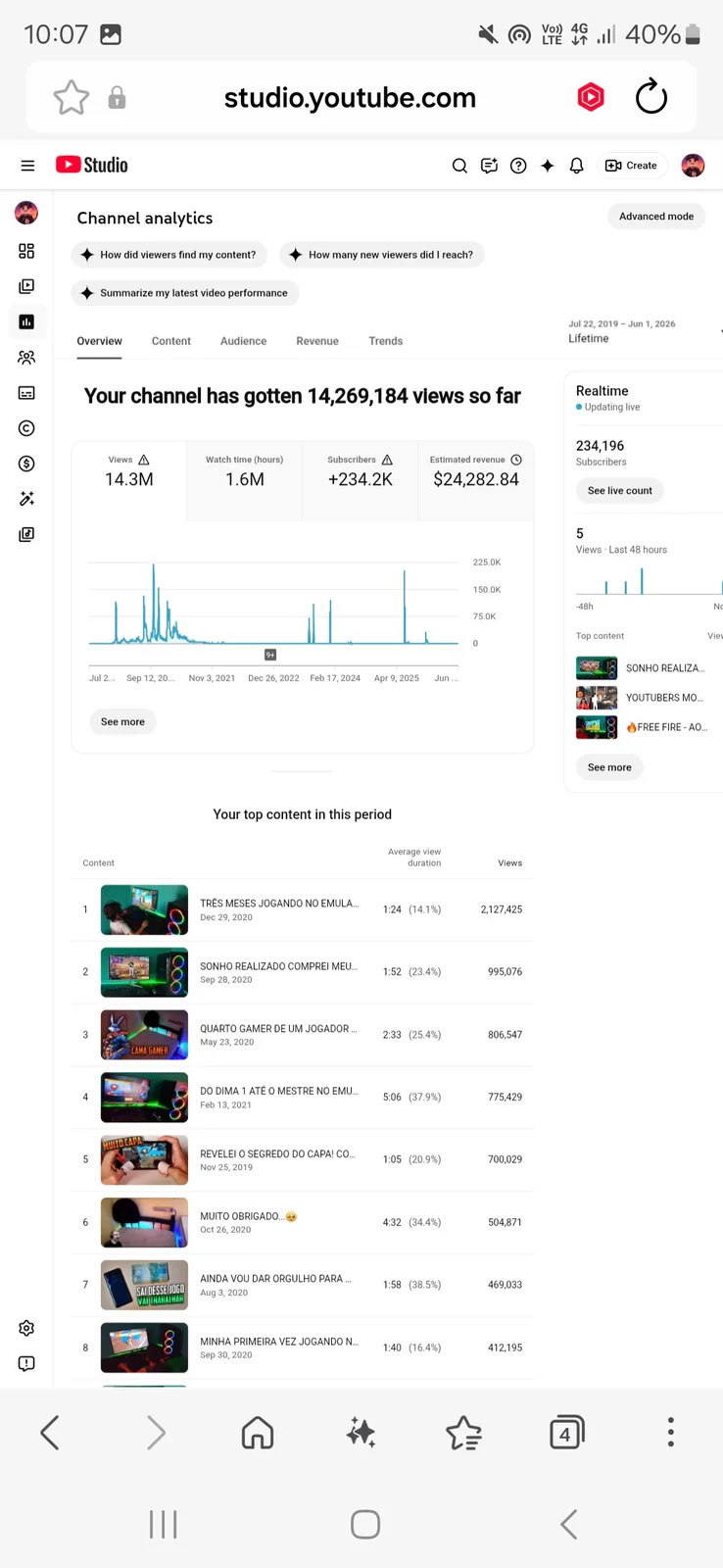Click See more under the views chart
Screen dimensions: 723x1568
click(122, 722)
